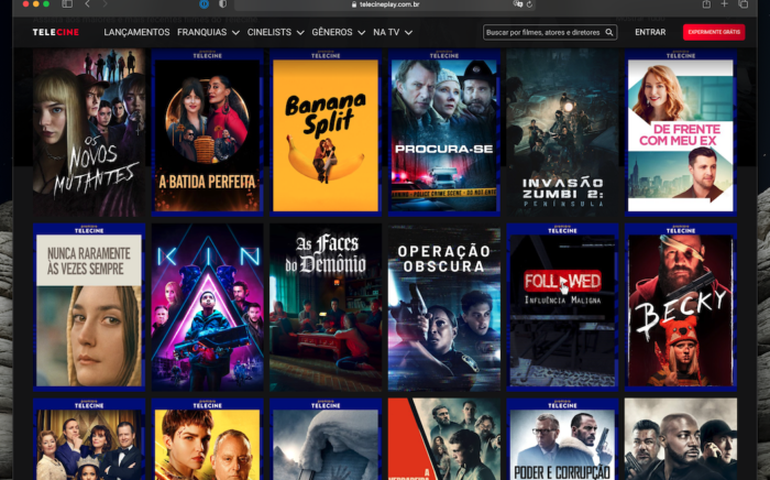
Task: Open As Faces do Demônio poster
Action: click(326, 308)
